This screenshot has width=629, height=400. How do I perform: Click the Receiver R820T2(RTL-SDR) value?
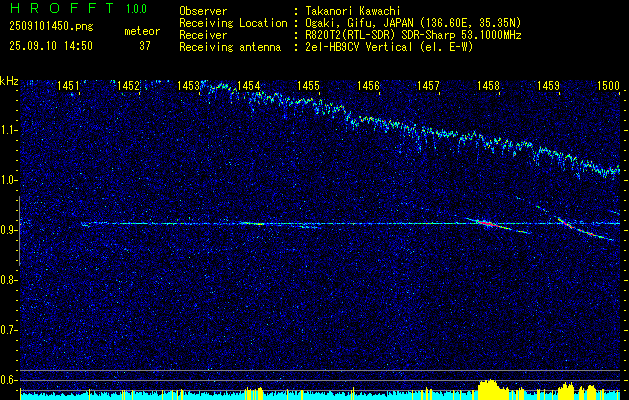coord(413,35)
